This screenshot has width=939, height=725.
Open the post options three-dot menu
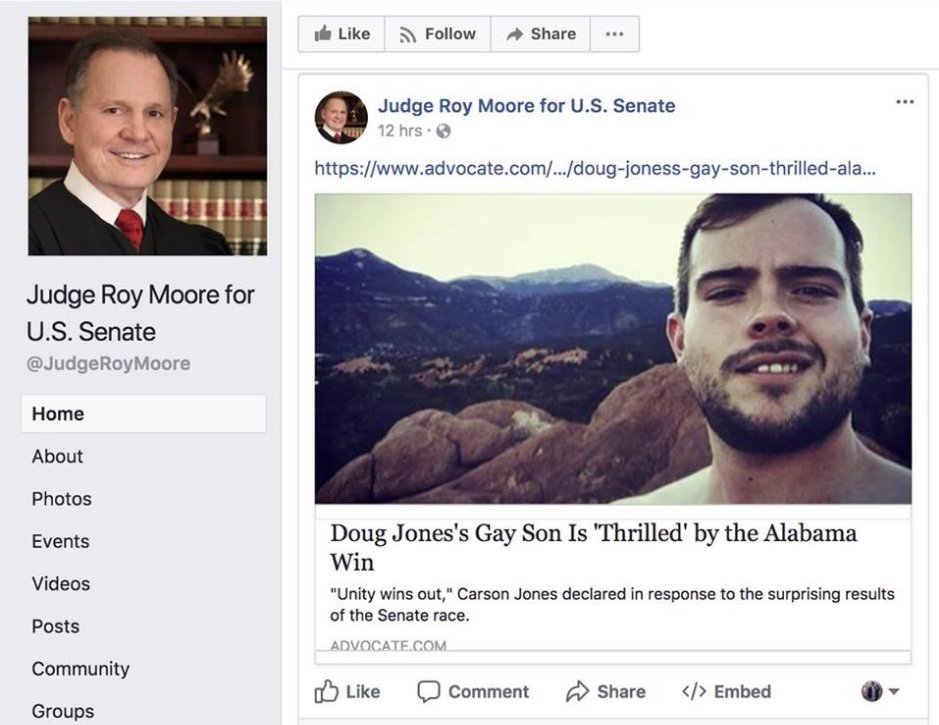coord(905,102)
